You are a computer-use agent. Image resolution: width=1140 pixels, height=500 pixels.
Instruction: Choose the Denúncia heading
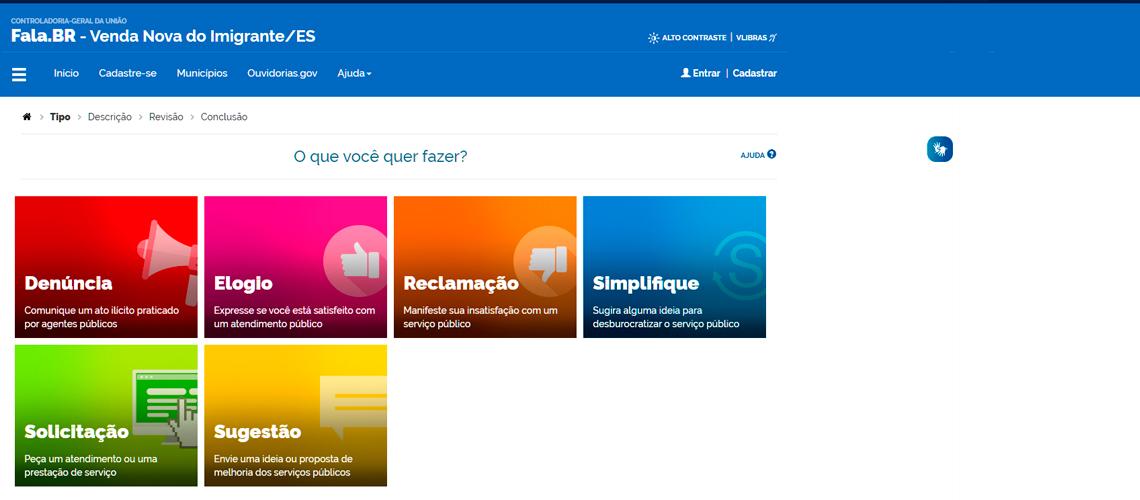click(x=68, y=283)
